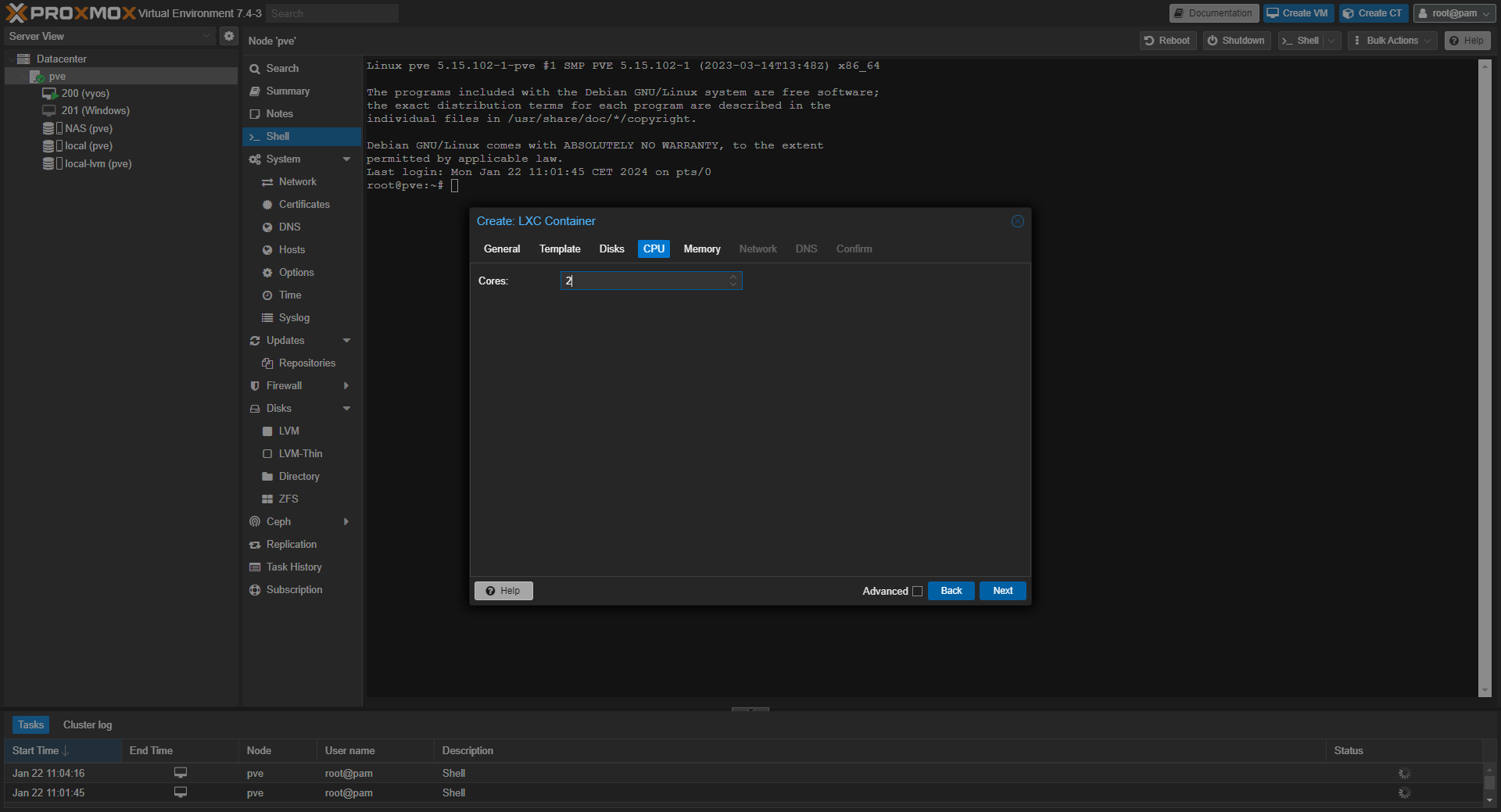Open node Options panel
This screenshot has height=812, width=1501.
(302, 272)
